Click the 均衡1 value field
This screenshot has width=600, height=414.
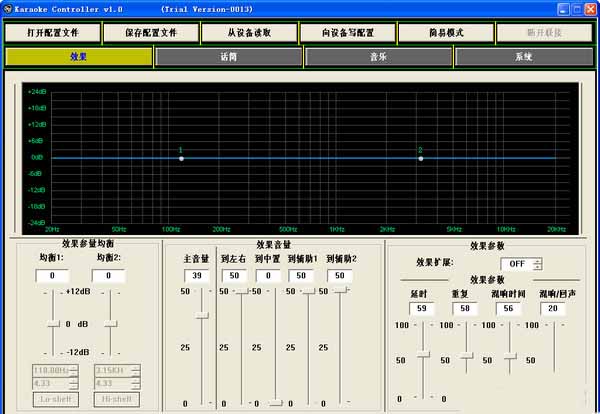(x=52, y=275)
